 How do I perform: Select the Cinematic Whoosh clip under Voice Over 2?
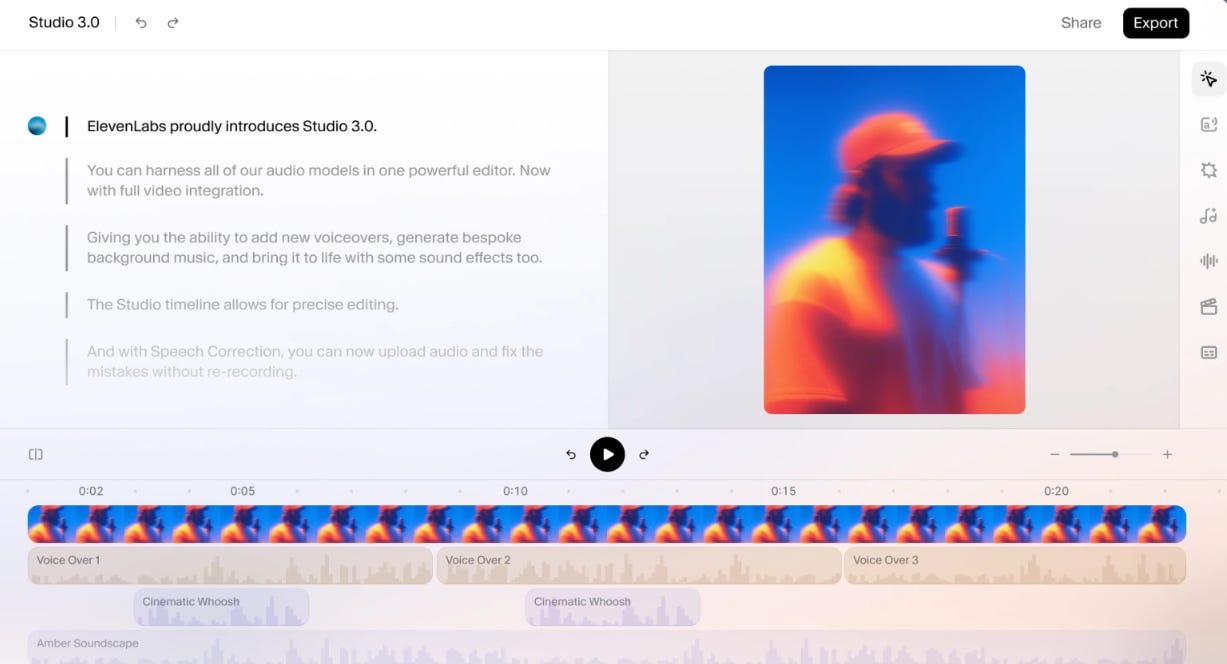click(x=613, y=607)
